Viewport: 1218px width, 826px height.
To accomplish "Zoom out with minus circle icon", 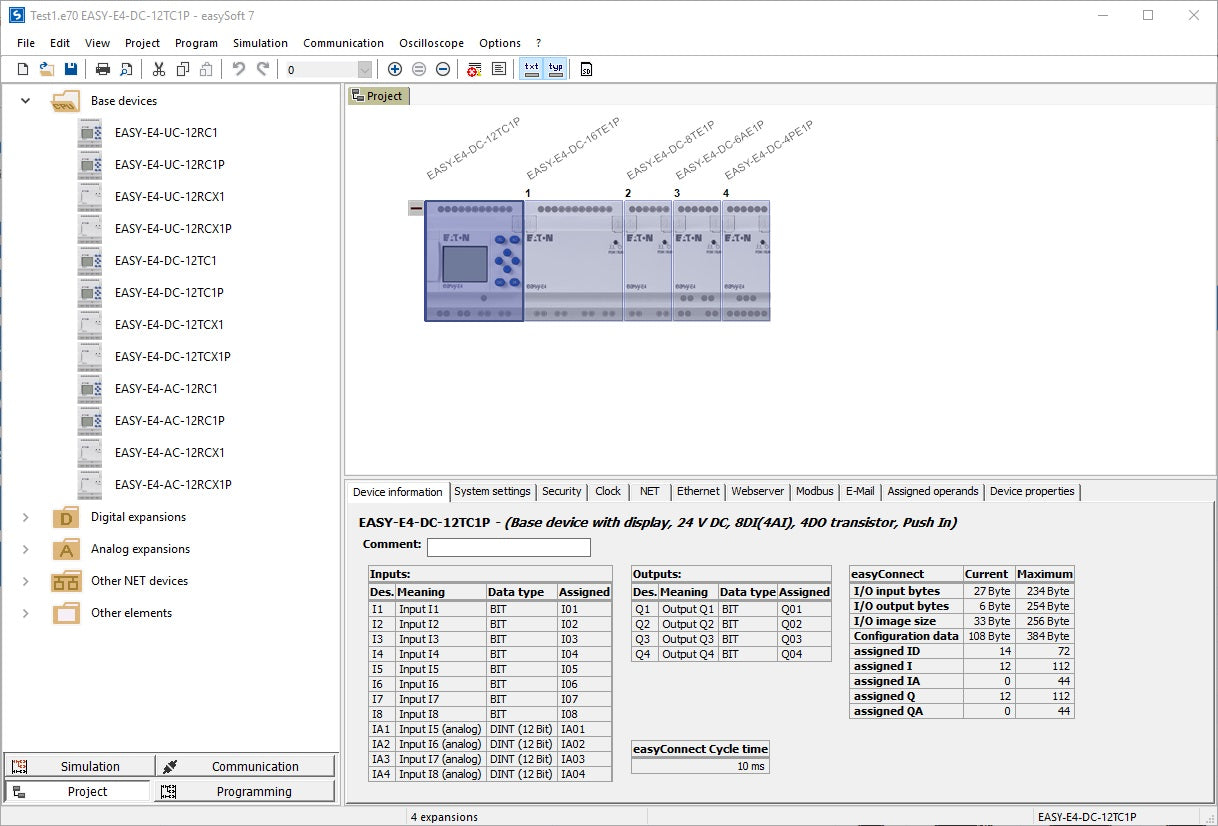I will [443, 69].
